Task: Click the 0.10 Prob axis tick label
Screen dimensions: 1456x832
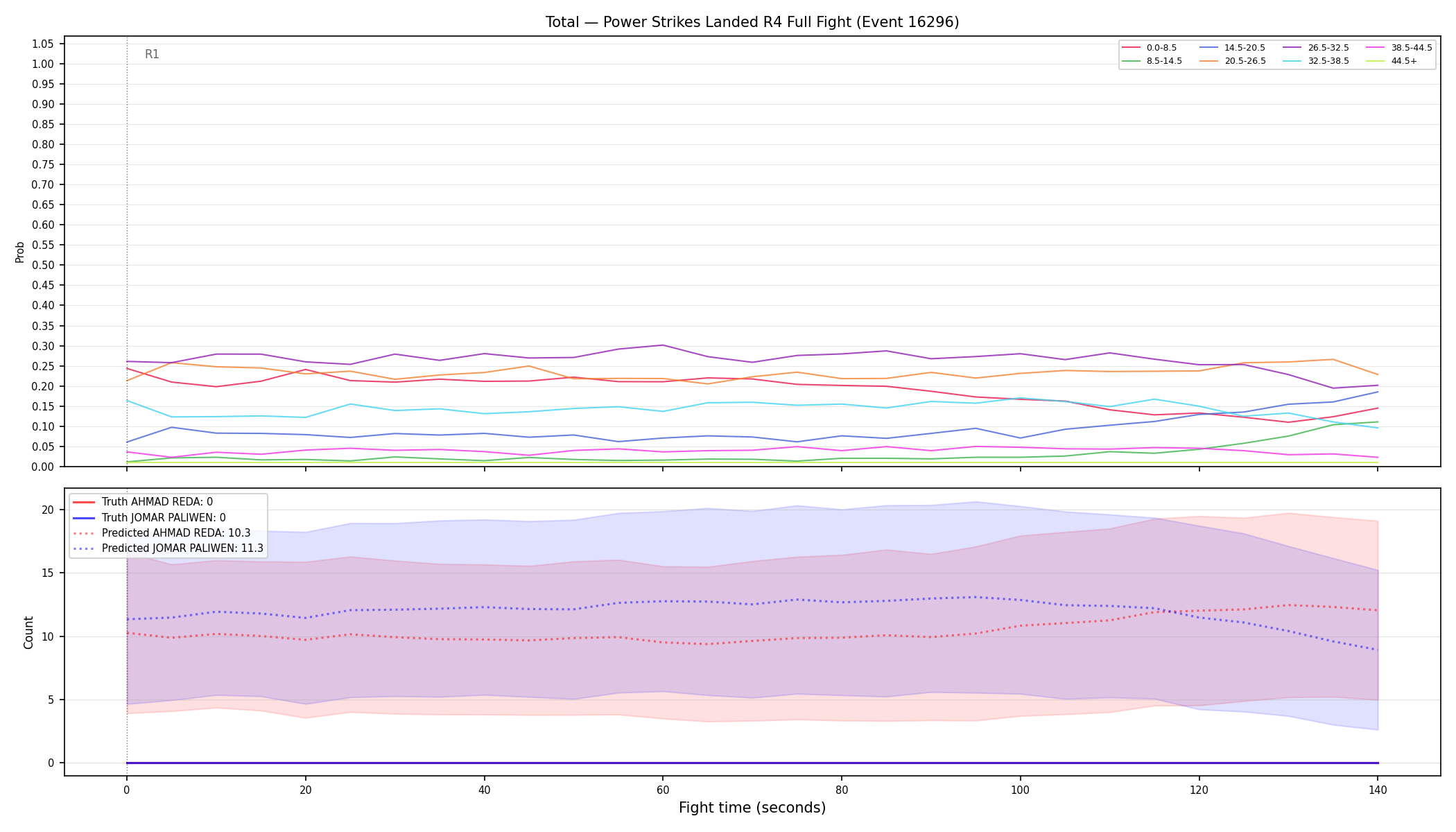Action: 43,426
